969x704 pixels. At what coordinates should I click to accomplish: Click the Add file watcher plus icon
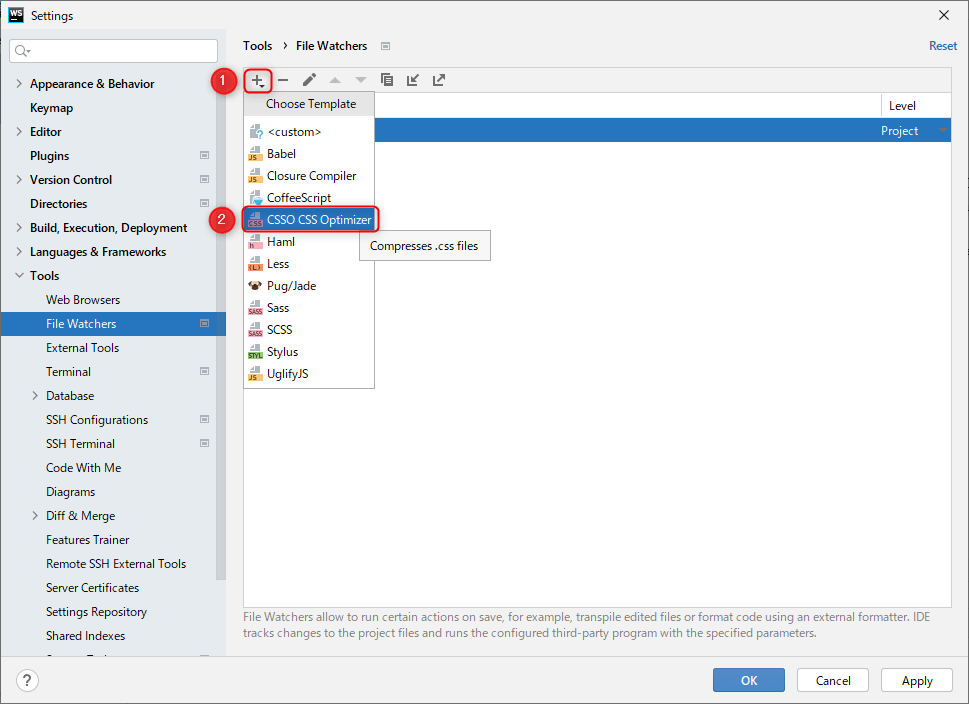pyautogui.click(x=258, y=80)
